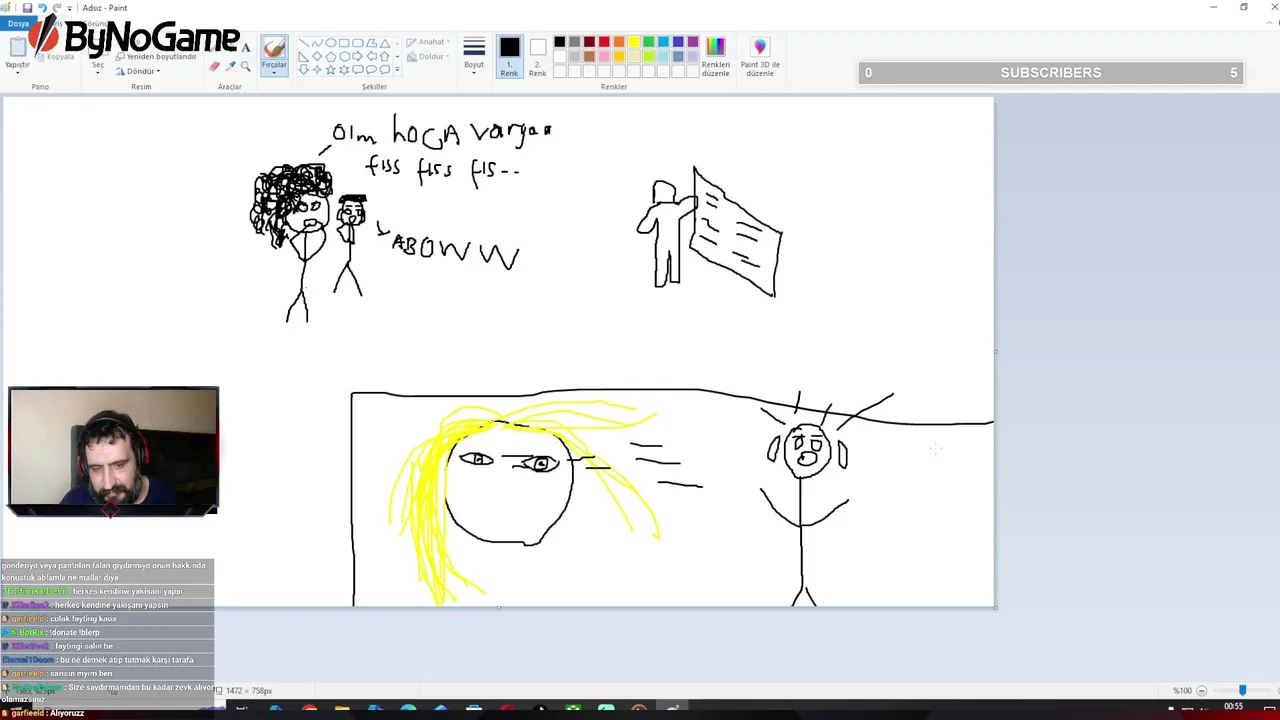Click the Yapıştır clipboard paste icon
This screenshot has width=1280, height=720.
click(x=17, y=46)
